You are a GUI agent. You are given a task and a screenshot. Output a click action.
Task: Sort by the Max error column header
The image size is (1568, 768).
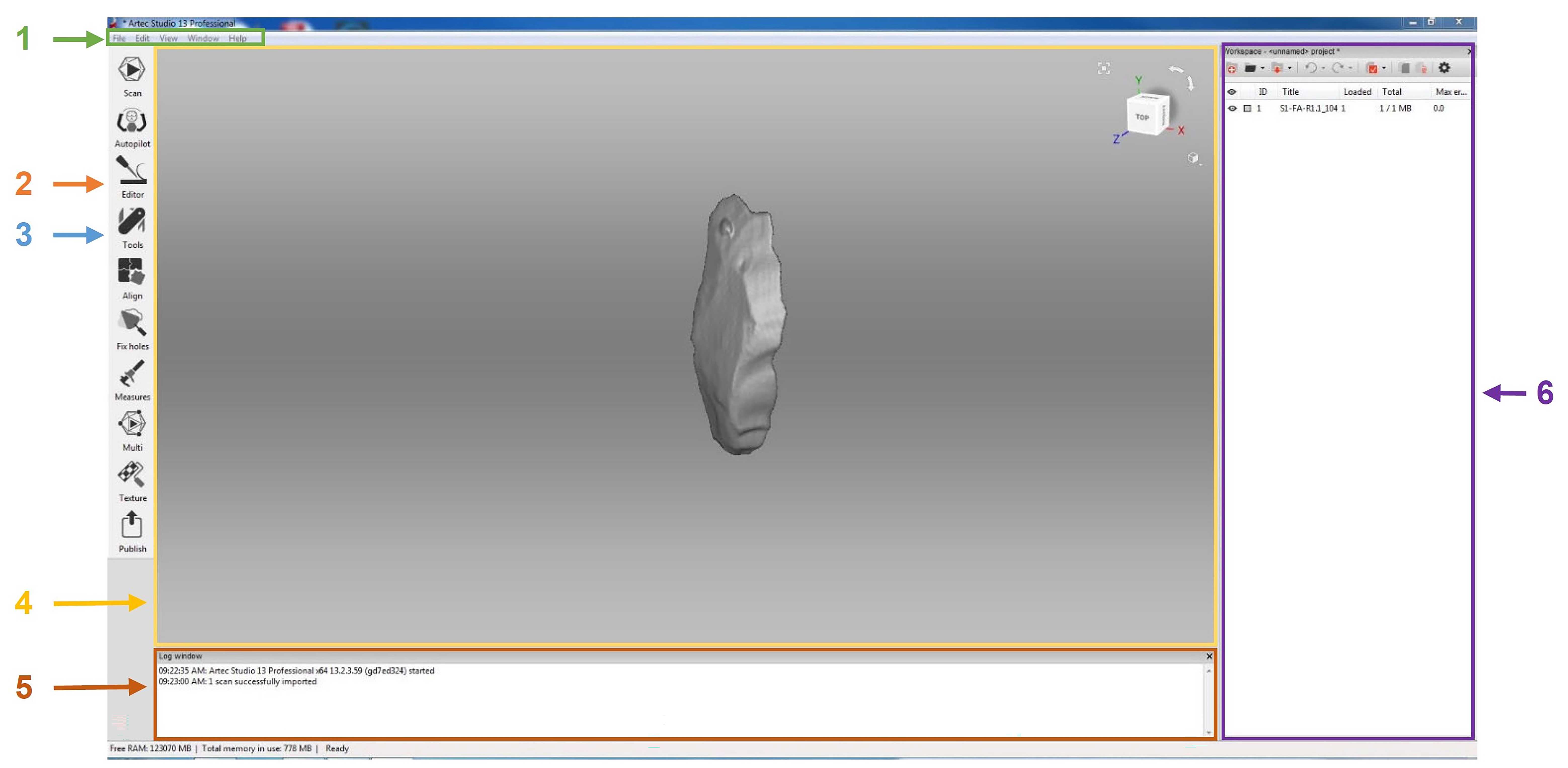click(x=1452, y=92)
